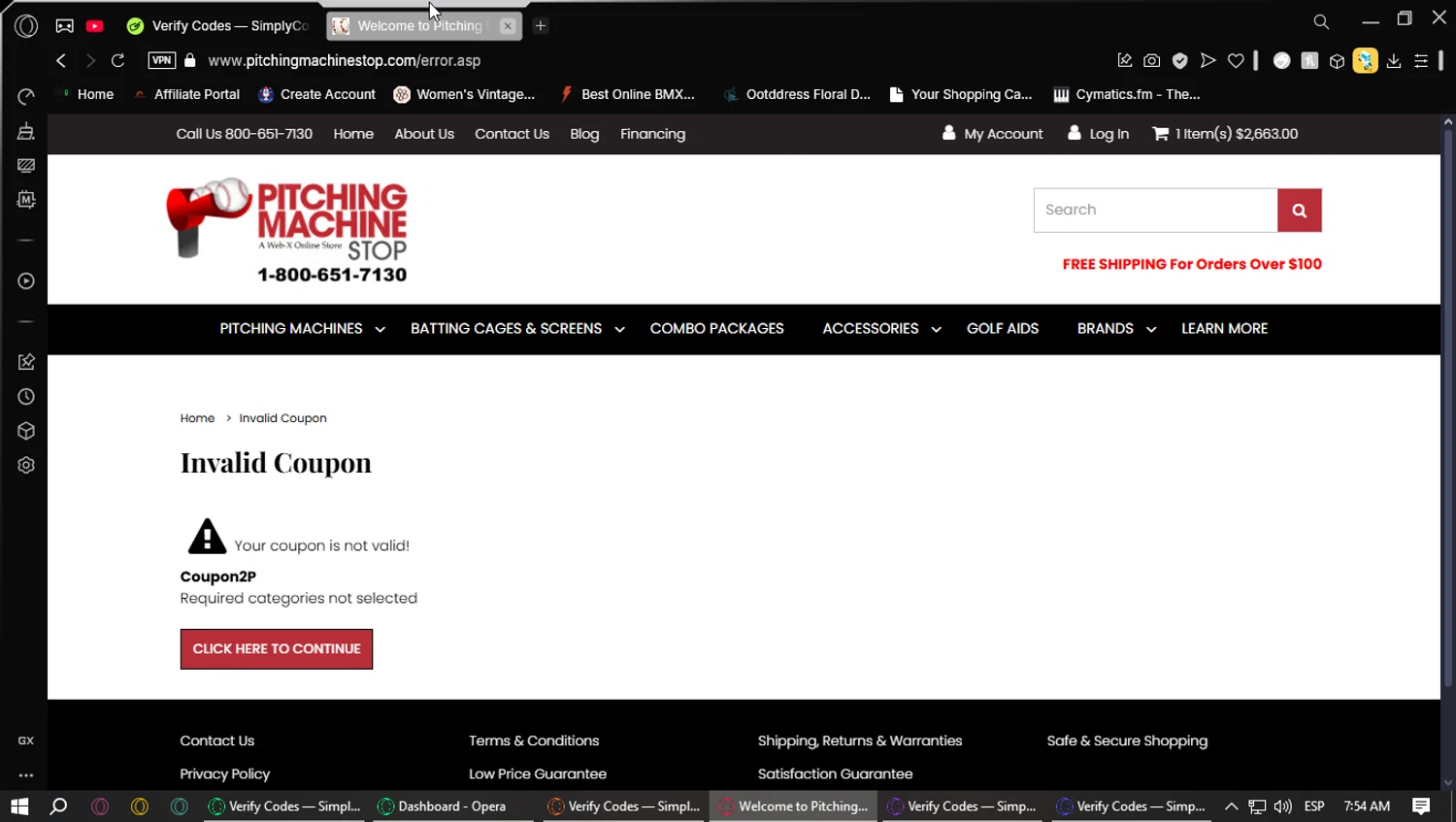Open the Opera snapshot camera icon
This screenshot has height=822, width=1456.
tap(1151, 60)
